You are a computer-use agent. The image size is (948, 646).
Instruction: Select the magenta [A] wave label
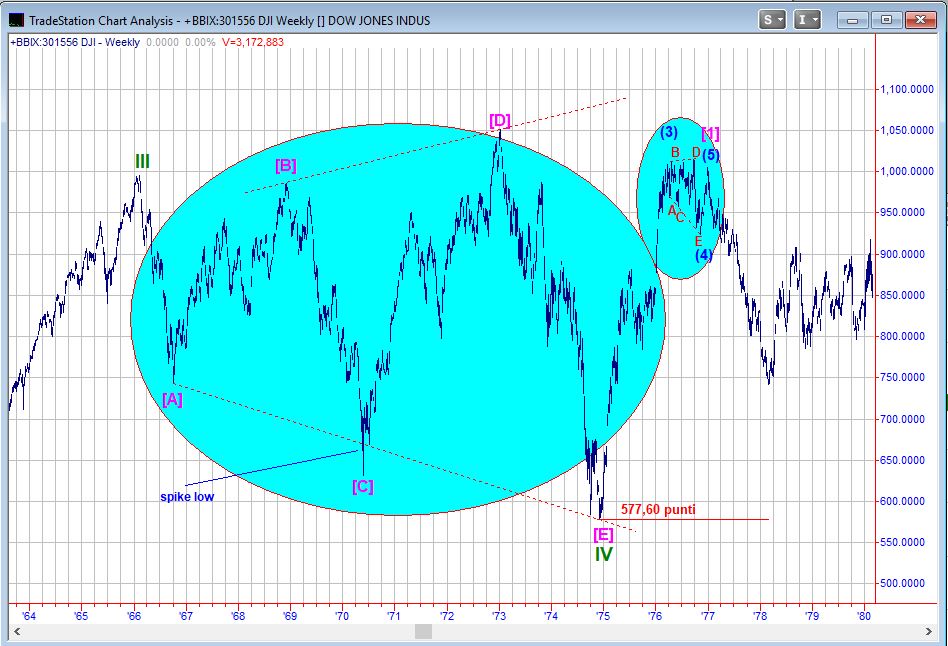pos(172,399)
